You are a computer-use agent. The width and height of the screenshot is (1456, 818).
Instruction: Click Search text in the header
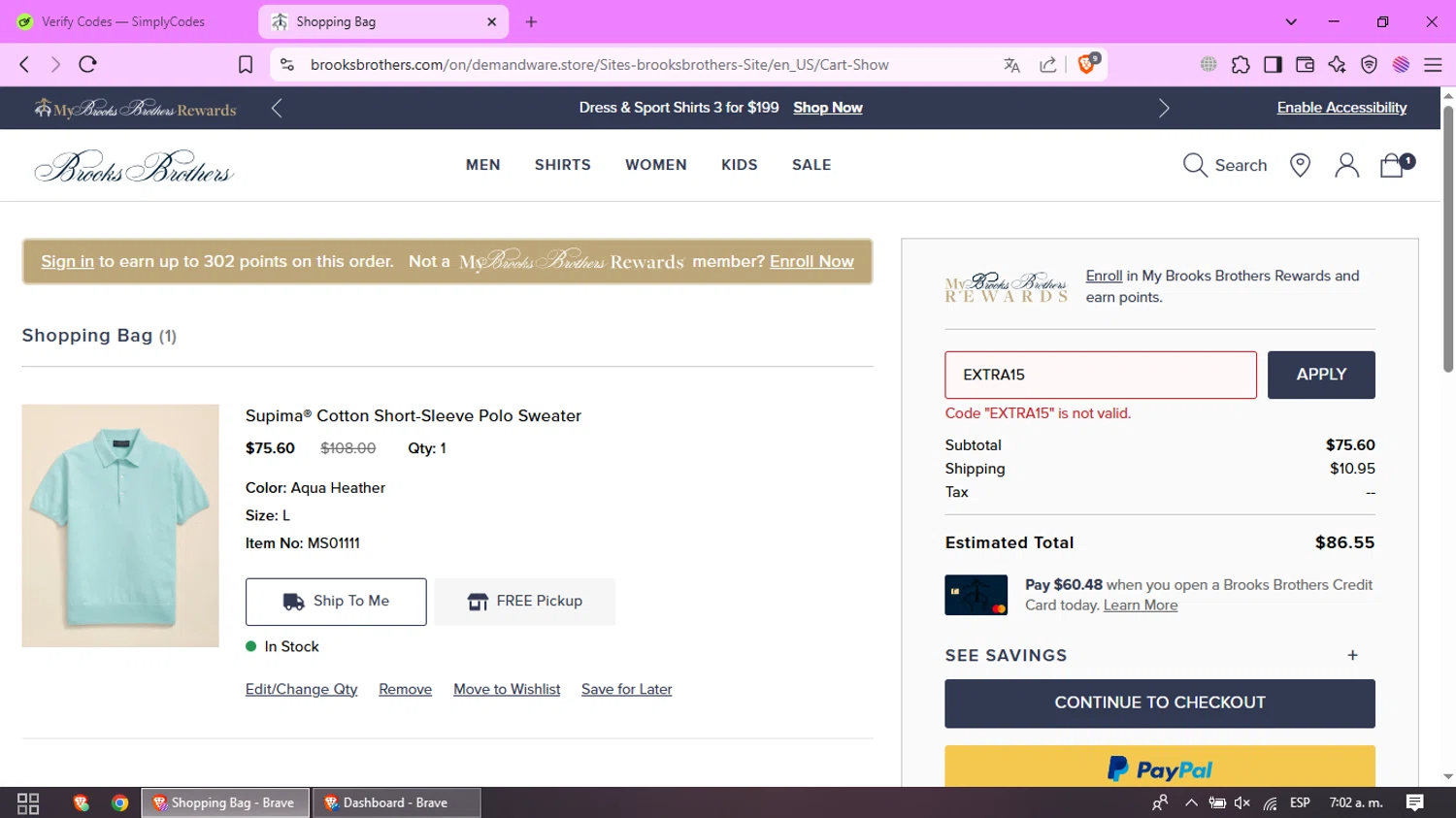[x=1241, y=166]
